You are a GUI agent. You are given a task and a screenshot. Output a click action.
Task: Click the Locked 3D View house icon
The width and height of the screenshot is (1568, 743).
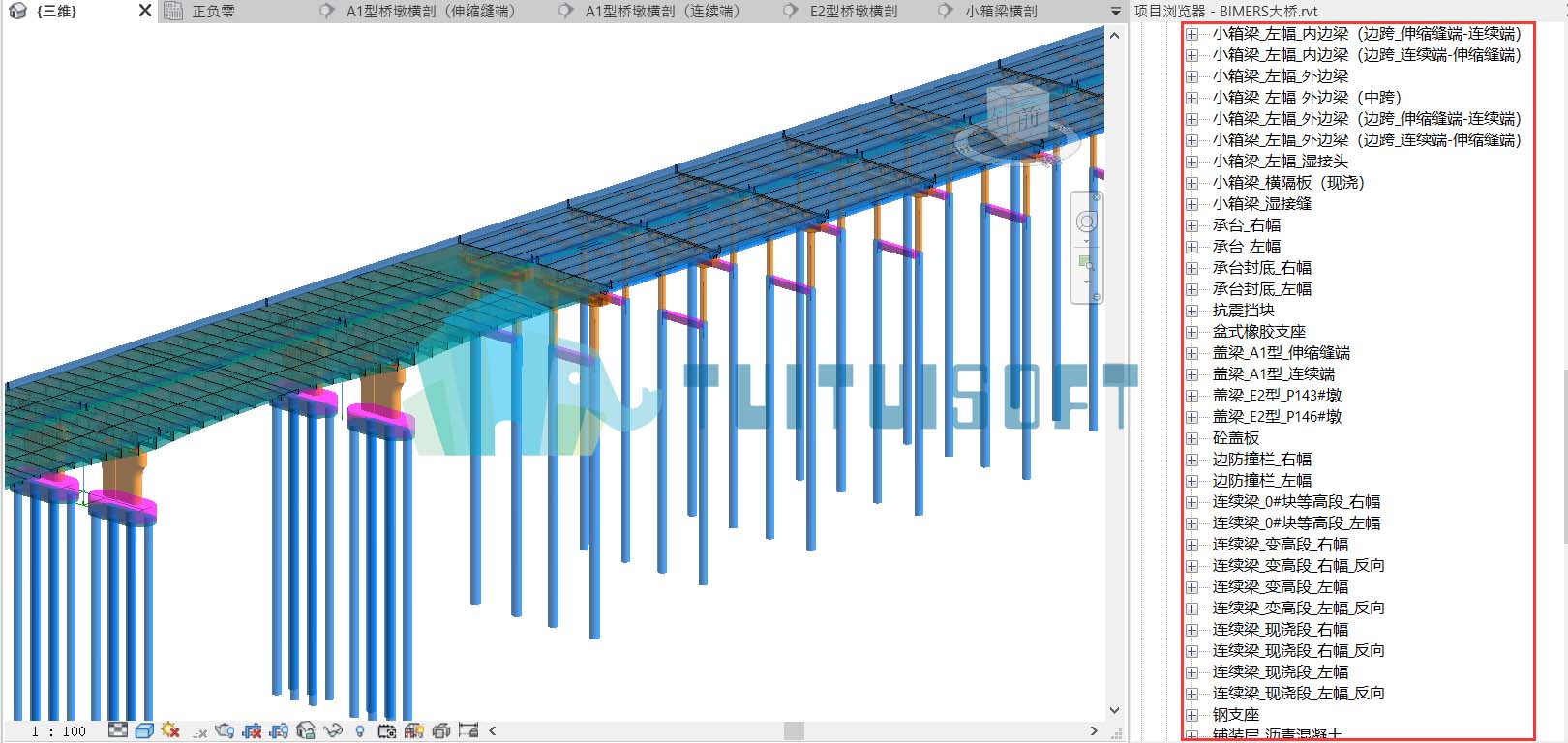pos(306,730)
